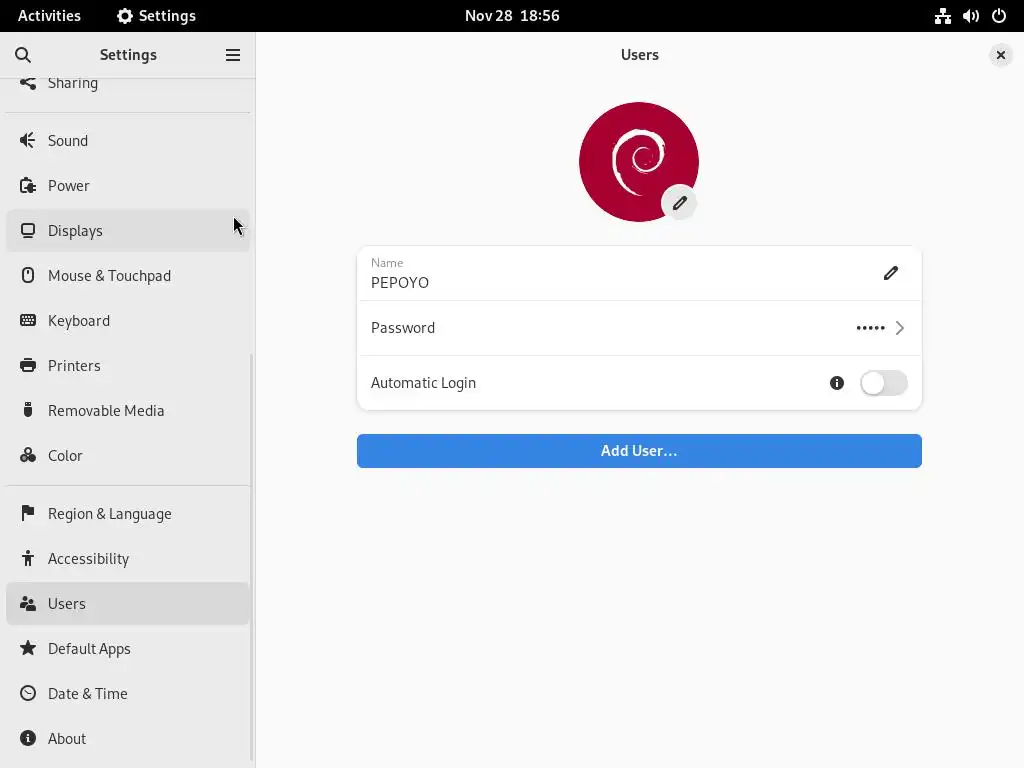Click the Sound speaker icon in sidebar
The height and width of the screenshot is (768, 1024).
27,140
